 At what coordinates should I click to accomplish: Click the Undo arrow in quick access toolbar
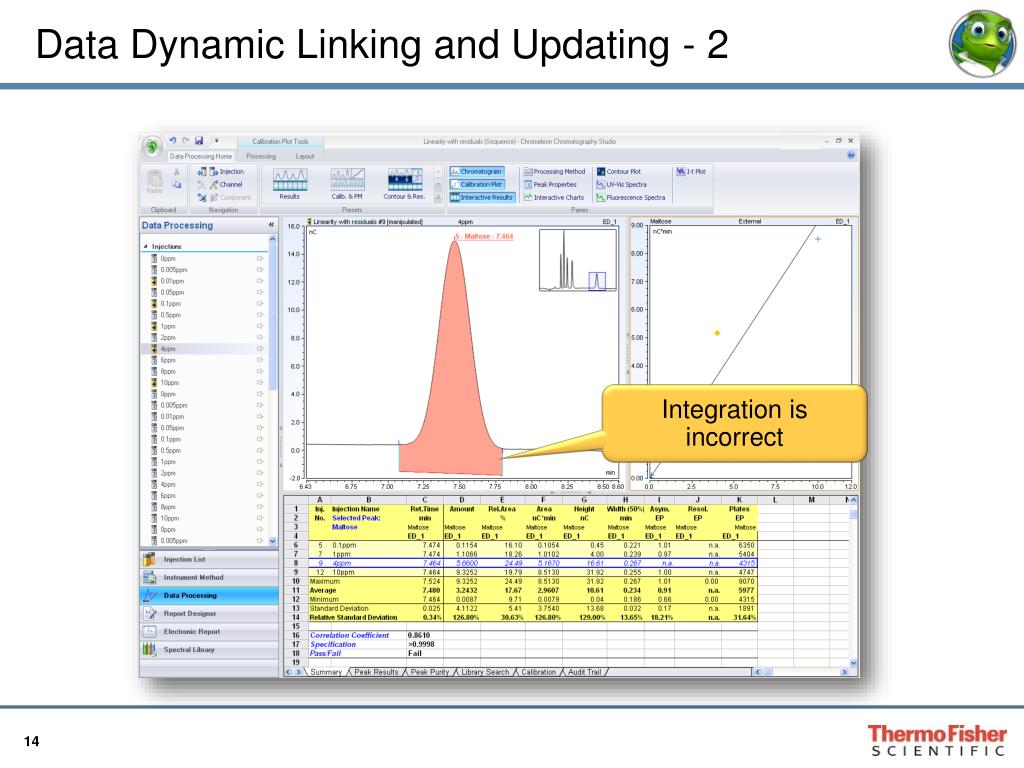pyautogui.click(x=173, y=140)
